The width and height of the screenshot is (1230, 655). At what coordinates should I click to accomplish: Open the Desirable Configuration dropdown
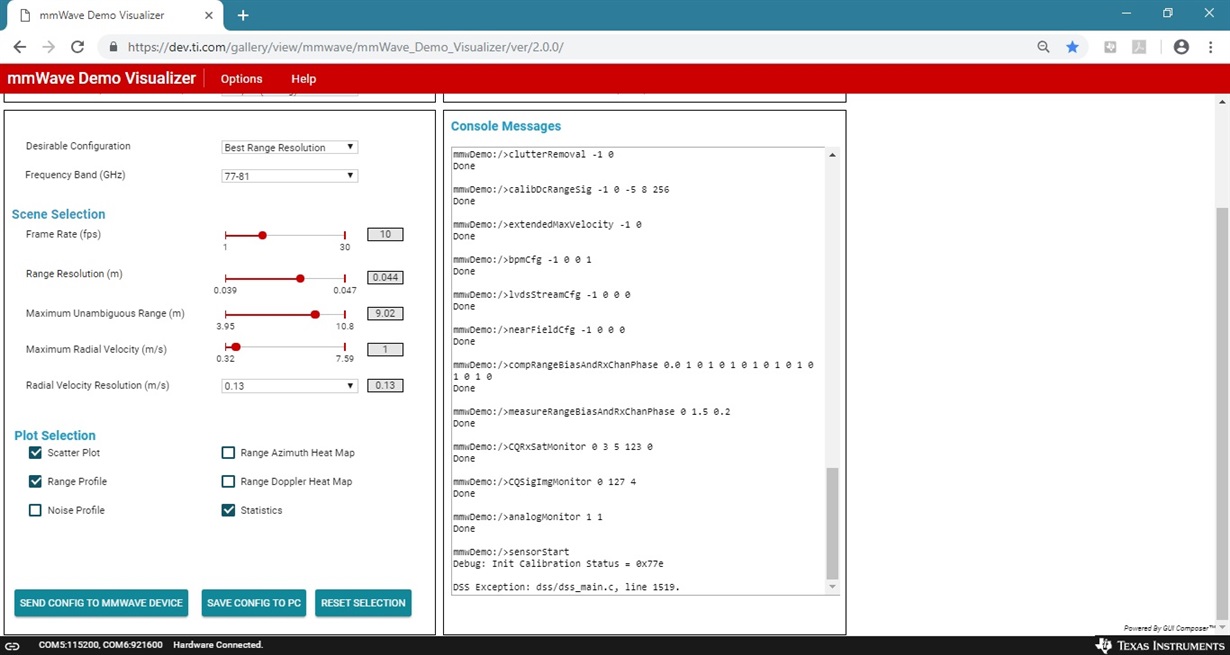tap(289, 147)
